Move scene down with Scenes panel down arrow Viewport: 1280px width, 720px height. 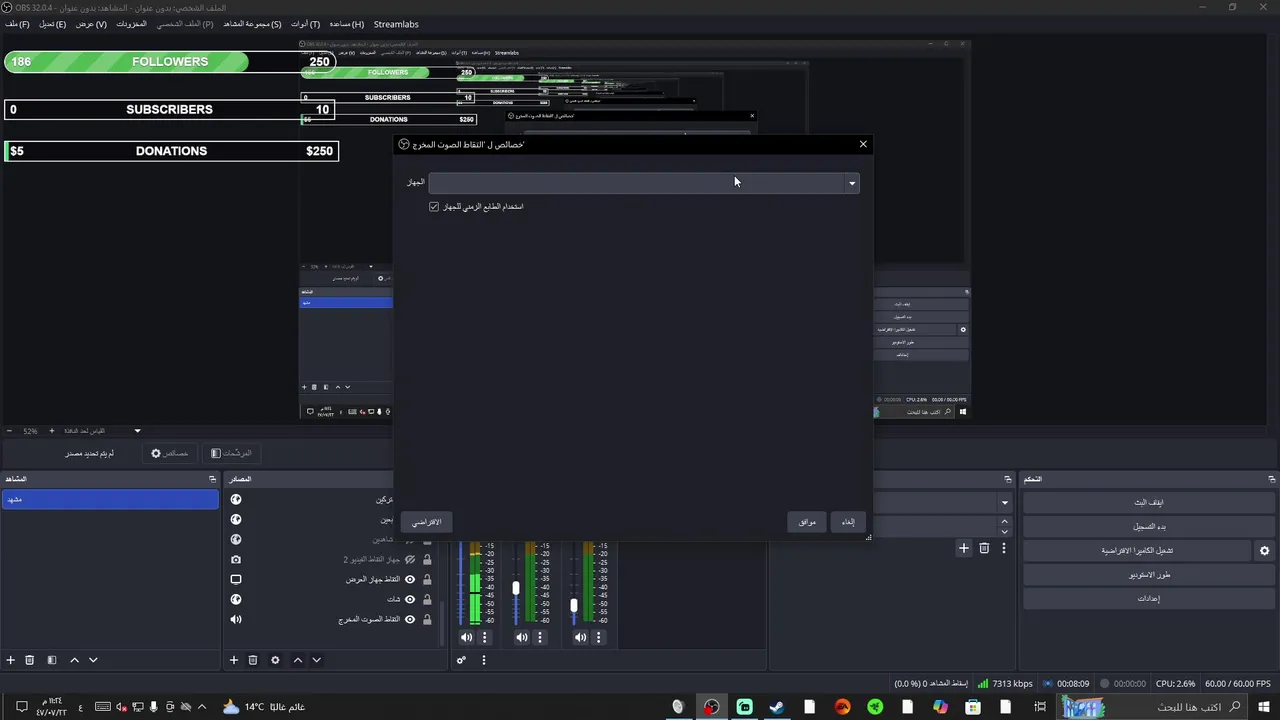click(x=93, y=660)
